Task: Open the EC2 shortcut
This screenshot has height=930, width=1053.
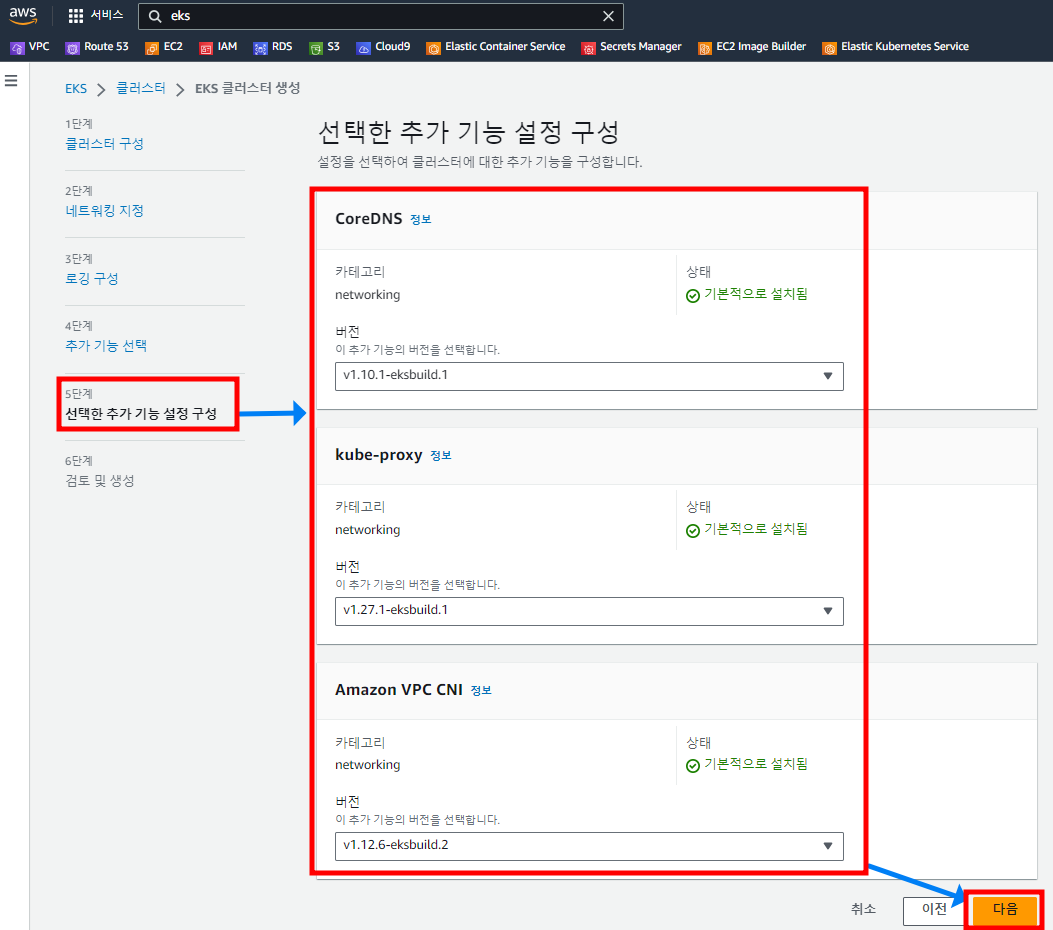Action: [164, 47]
